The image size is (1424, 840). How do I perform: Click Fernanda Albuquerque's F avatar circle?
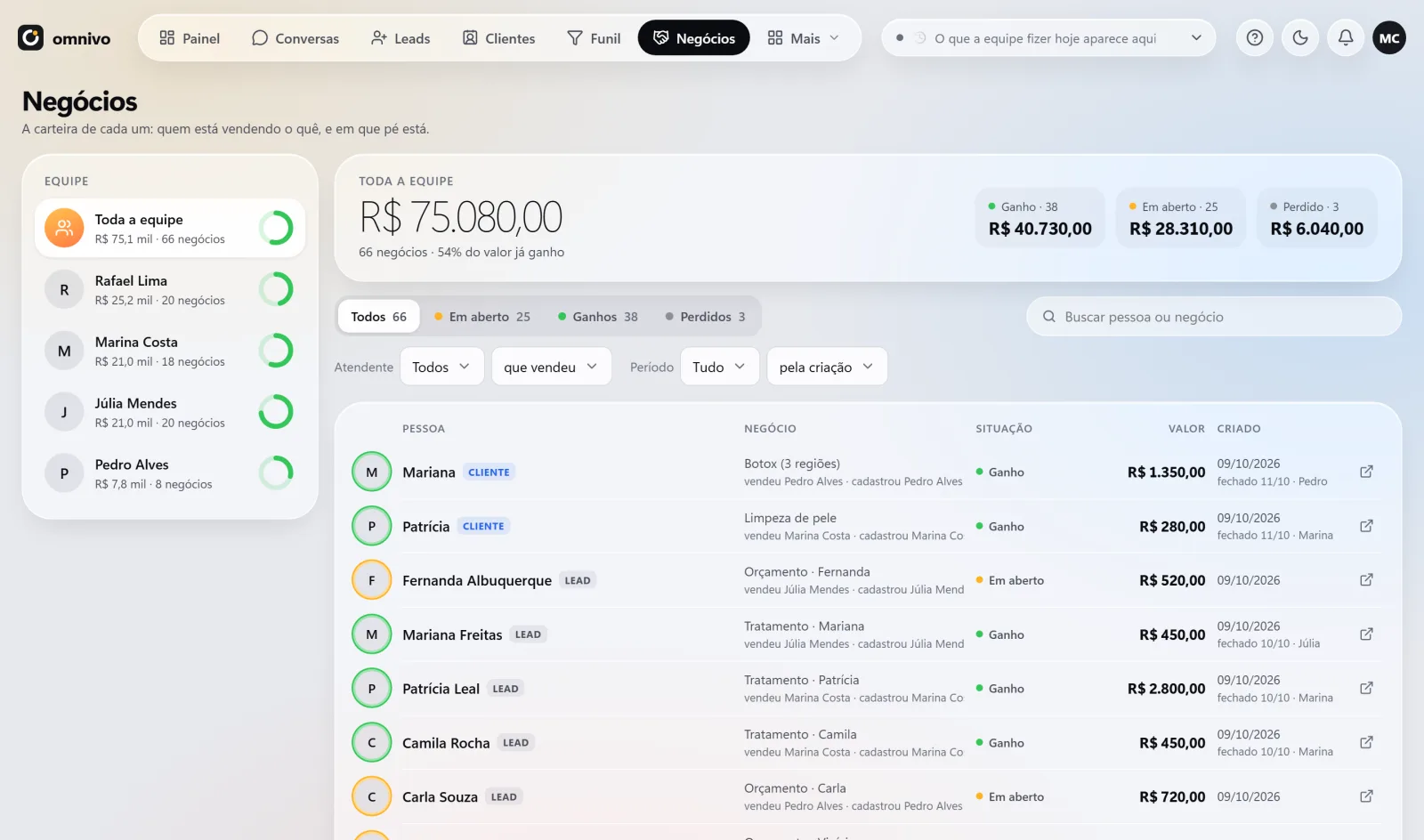tap(372, 580)
